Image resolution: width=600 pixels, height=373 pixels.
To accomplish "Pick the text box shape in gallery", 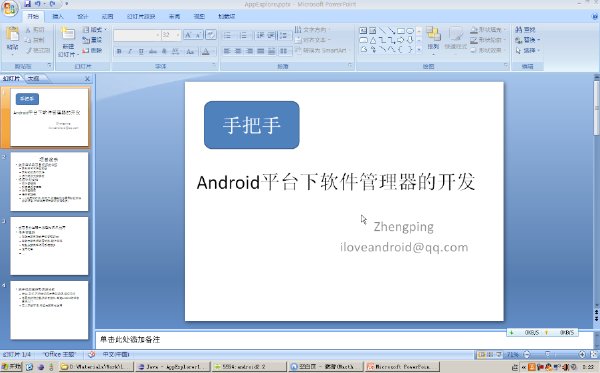I will pos(363,31).
